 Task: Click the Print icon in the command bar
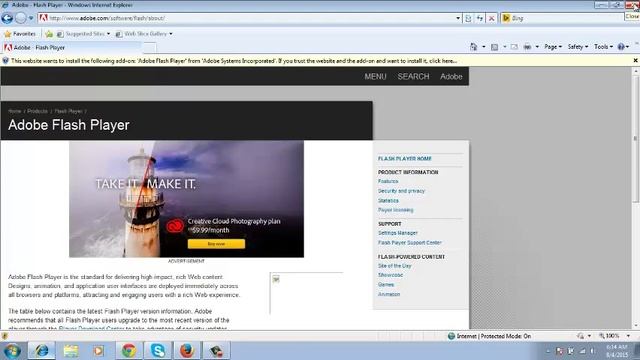click(527, 47)
